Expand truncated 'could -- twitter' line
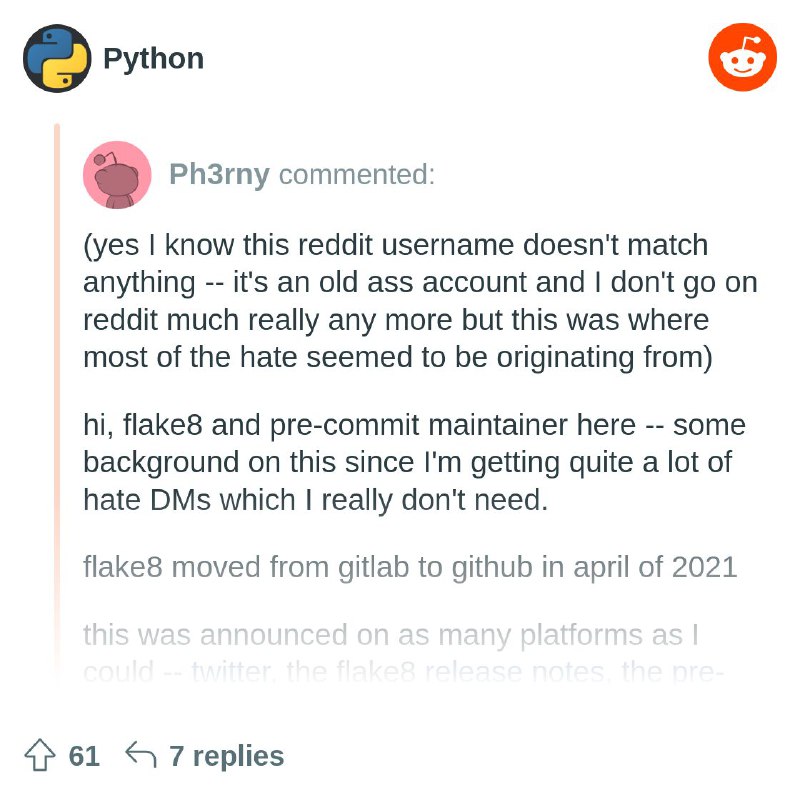800x800 pixels. click(403, 672)
